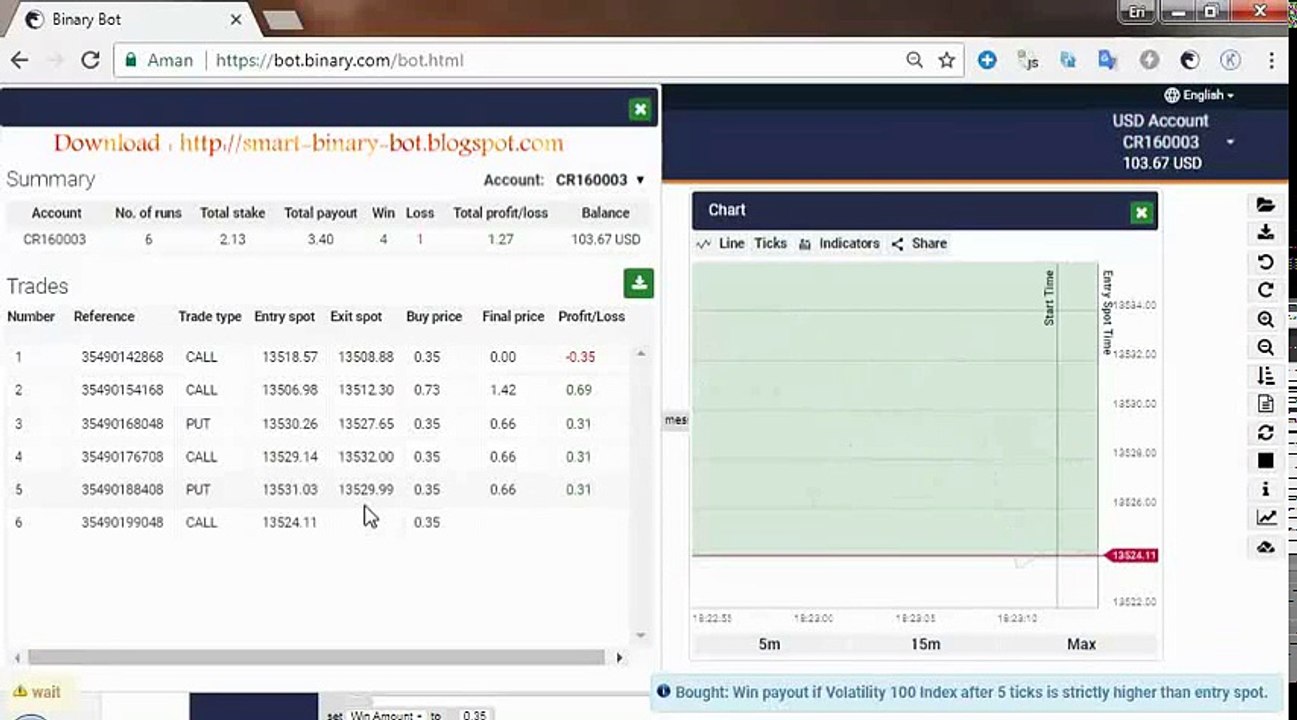Screen dimensions: 1297x720
Task: Select the Max chart range
Action: tap(1081, 644)
